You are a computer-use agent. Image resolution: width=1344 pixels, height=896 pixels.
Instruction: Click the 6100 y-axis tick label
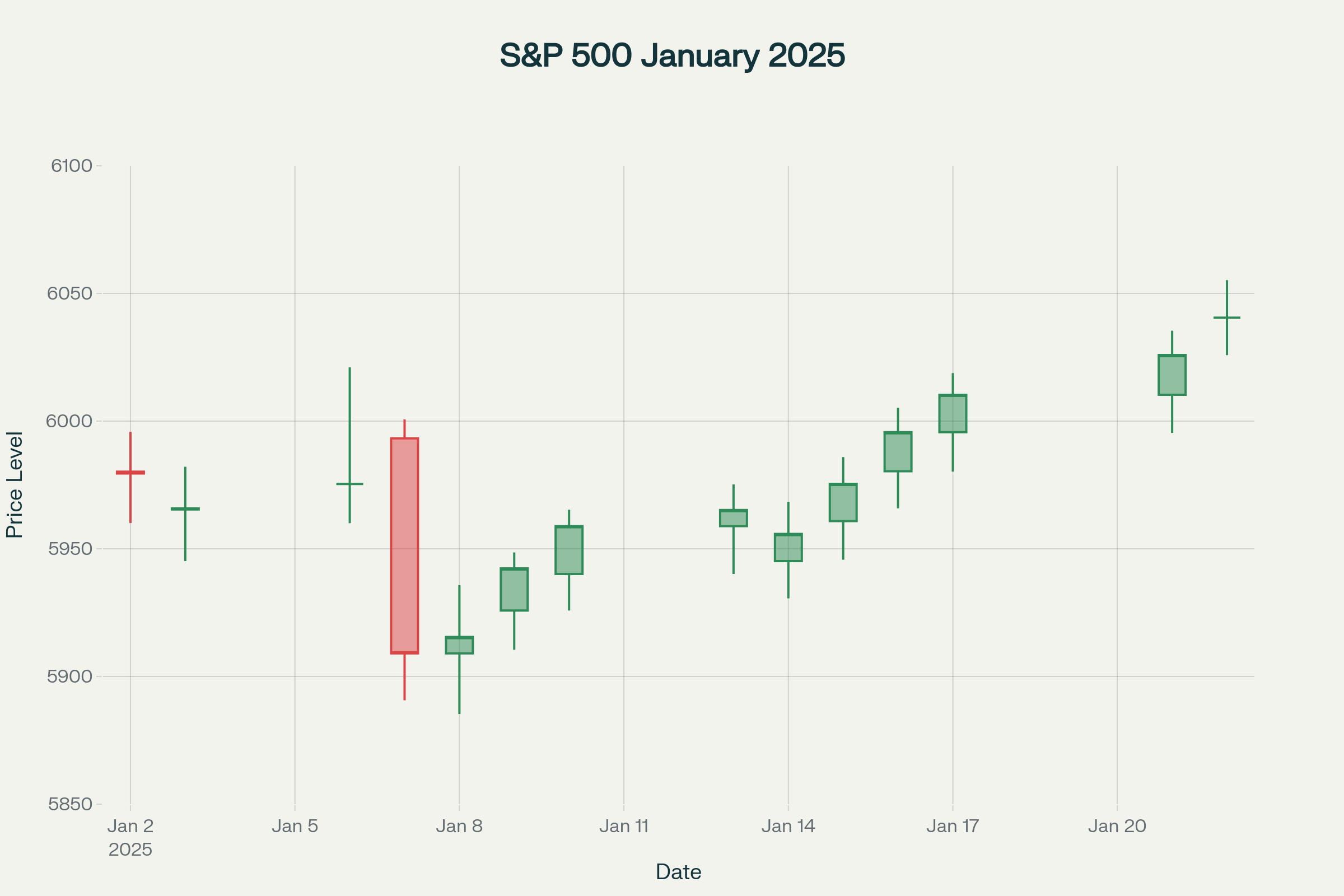click(x=72, y=166)
